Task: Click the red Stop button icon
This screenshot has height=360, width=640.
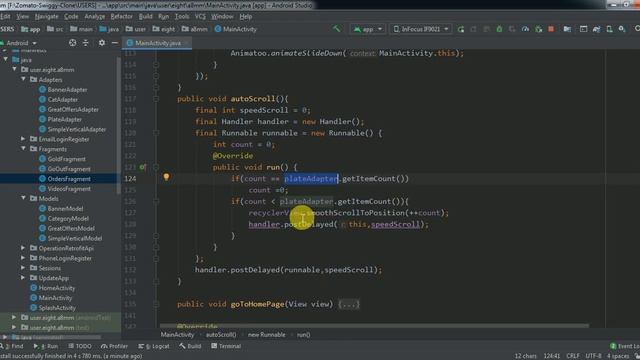Action: 551,29
